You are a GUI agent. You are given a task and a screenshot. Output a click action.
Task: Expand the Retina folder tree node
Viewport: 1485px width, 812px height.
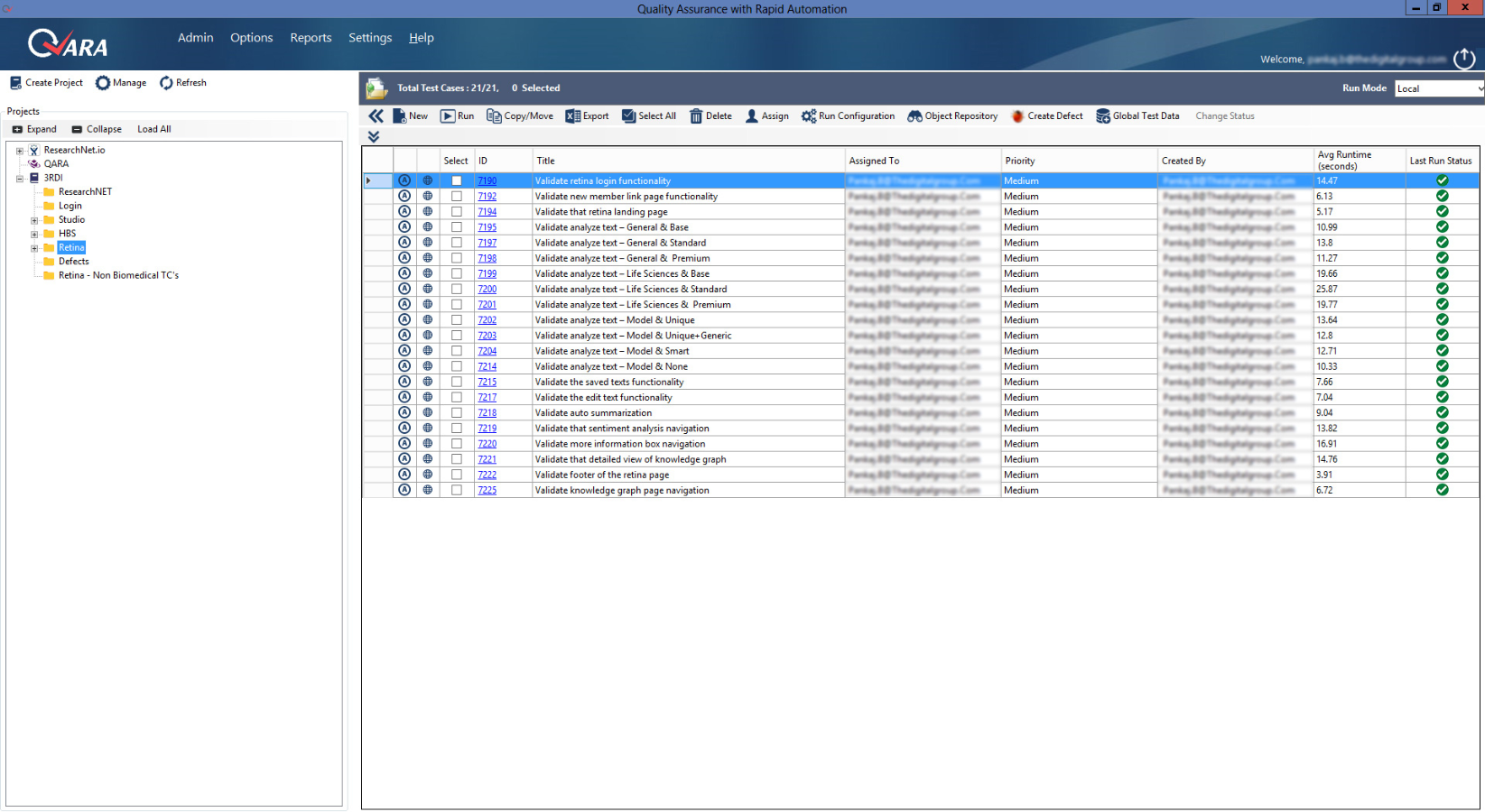coord(34,248)
